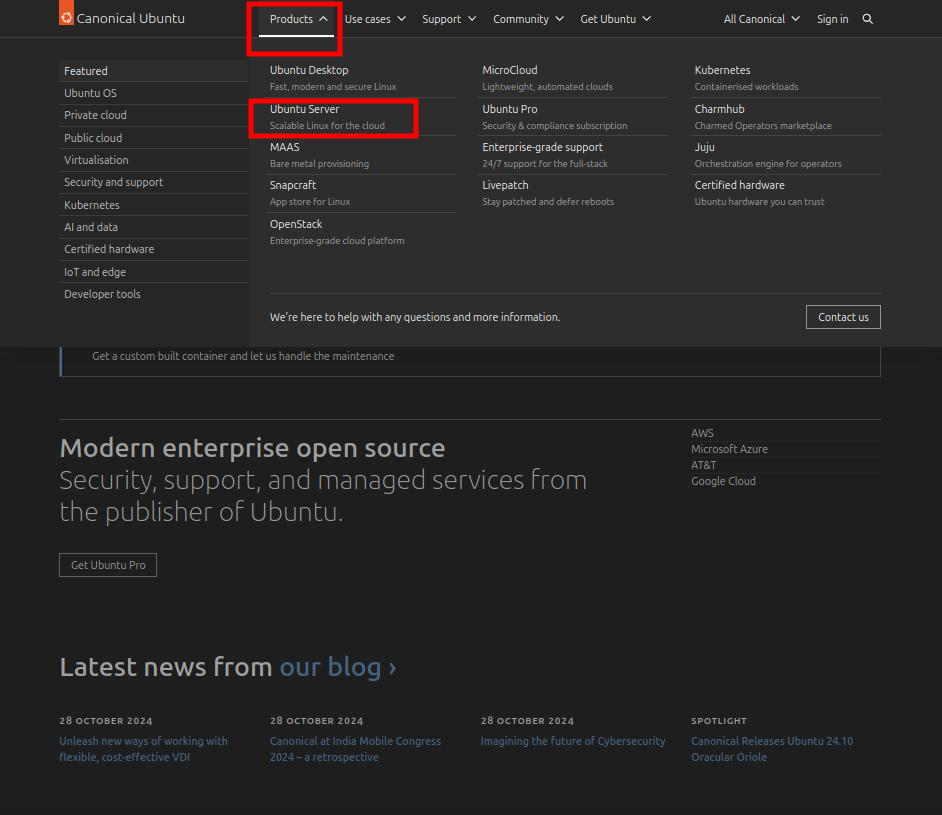Image resolution: width=942 pixels, height=815 pixels.
Task: Click the Microsoft Azure partner text
Action: point(729,449)
